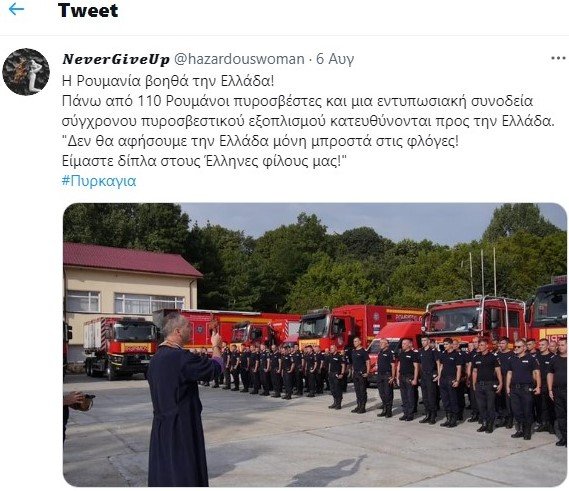The image size is (569, 491).
Task: Click the leftmost fire truck in the photo
Action: pyautogui.click(x=120, y=347)
